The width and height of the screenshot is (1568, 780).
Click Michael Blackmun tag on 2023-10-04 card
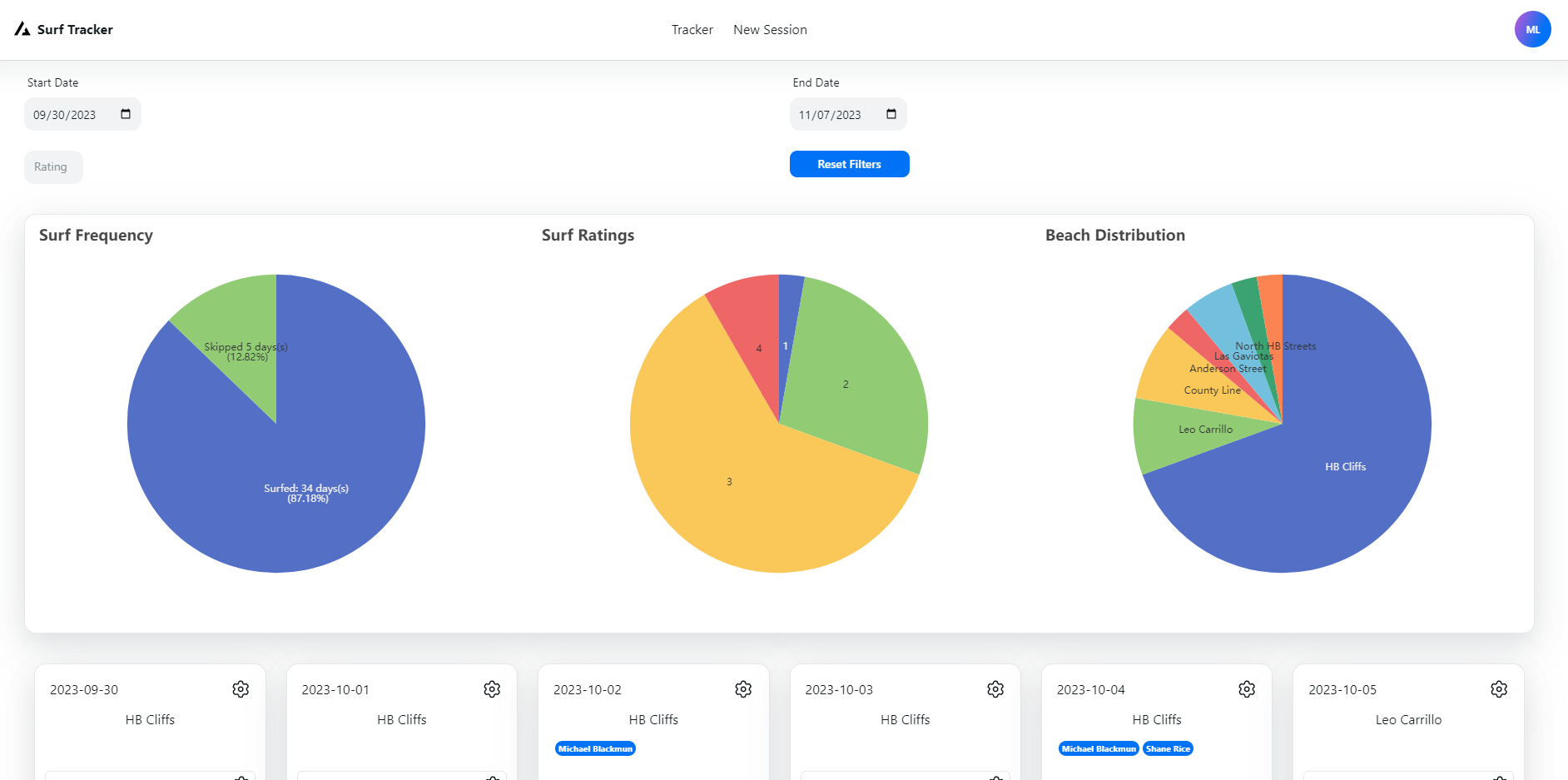click(1099, 748)
